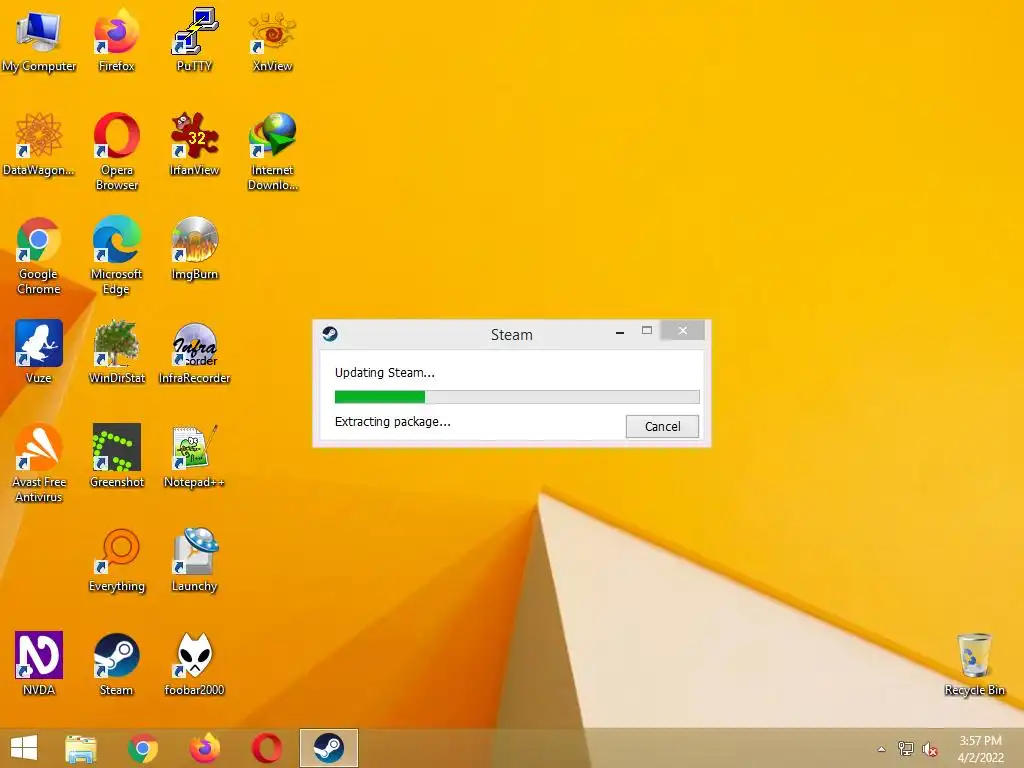The width and height of the screenshot is (1024, 768).
Task: Click the 'Updating Steam...' status text
Action: (384, 373)
